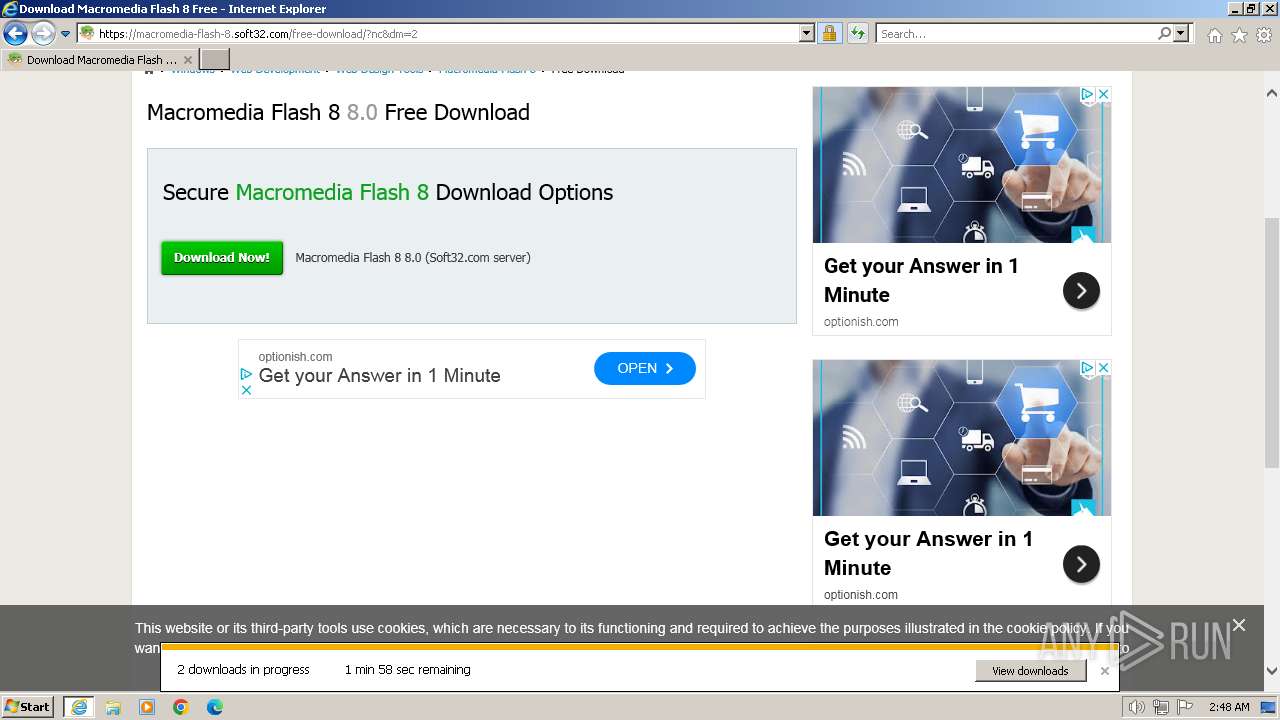Click 'Secure Macromedia Flash 8 Download Options' text
1280x720 pixels.
[x=388, y=192]
